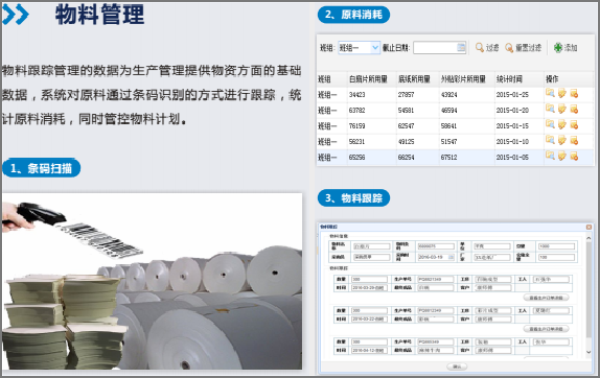The height and width of the screenshot is (378, 600).
Task: Click first 查看生产订单 button in tracking dialog
Action: coord(546,298)
